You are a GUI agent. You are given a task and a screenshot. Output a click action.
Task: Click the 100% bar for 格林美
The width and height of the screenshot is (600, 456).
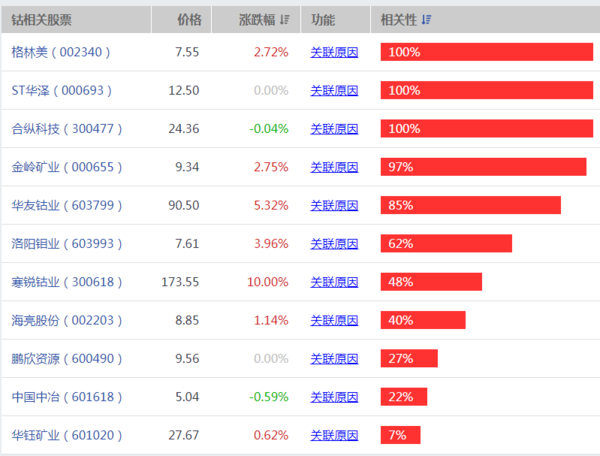point(487,52)
